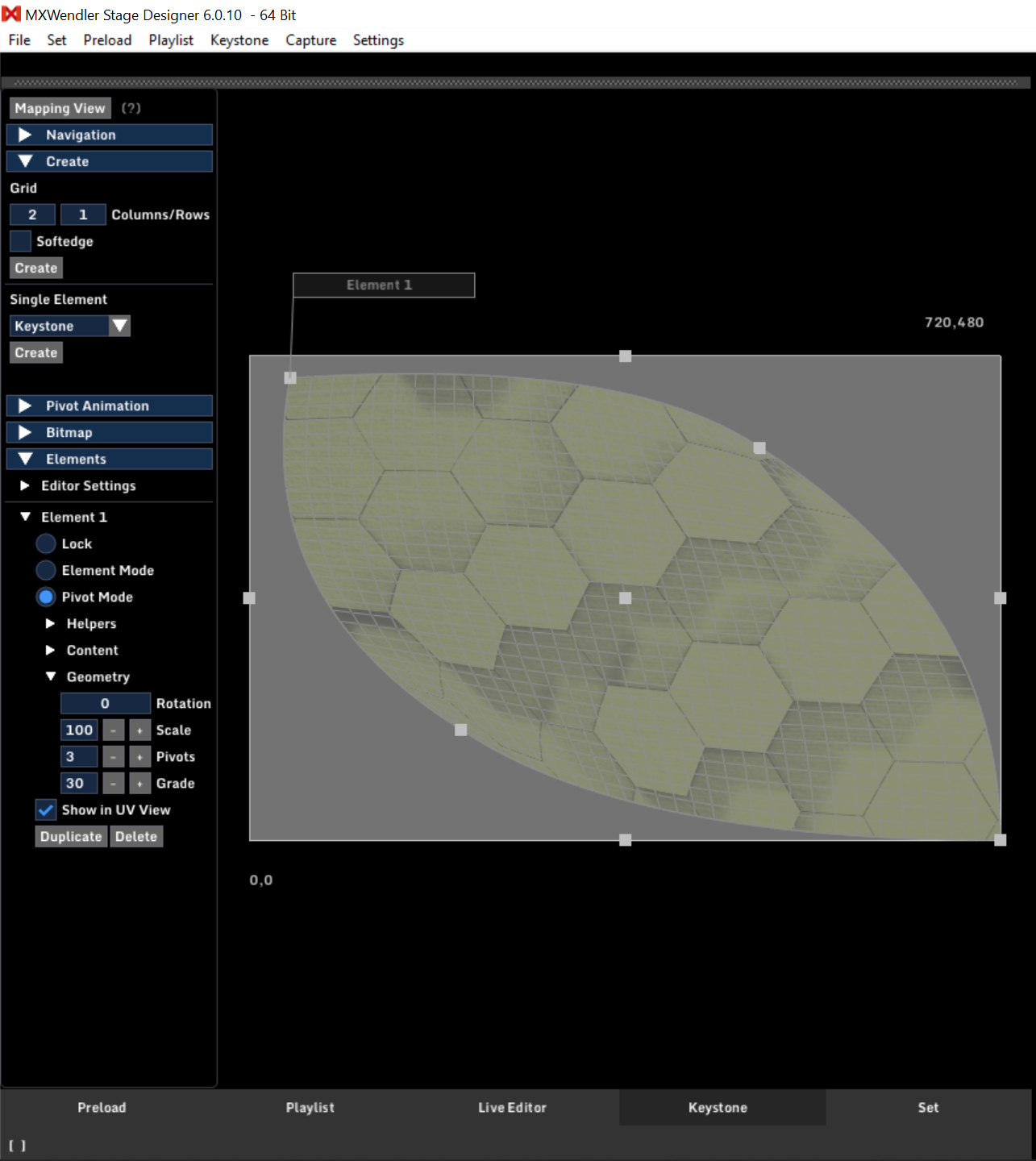
Task: Click Create button under Grid
Action: coord(36,268)
